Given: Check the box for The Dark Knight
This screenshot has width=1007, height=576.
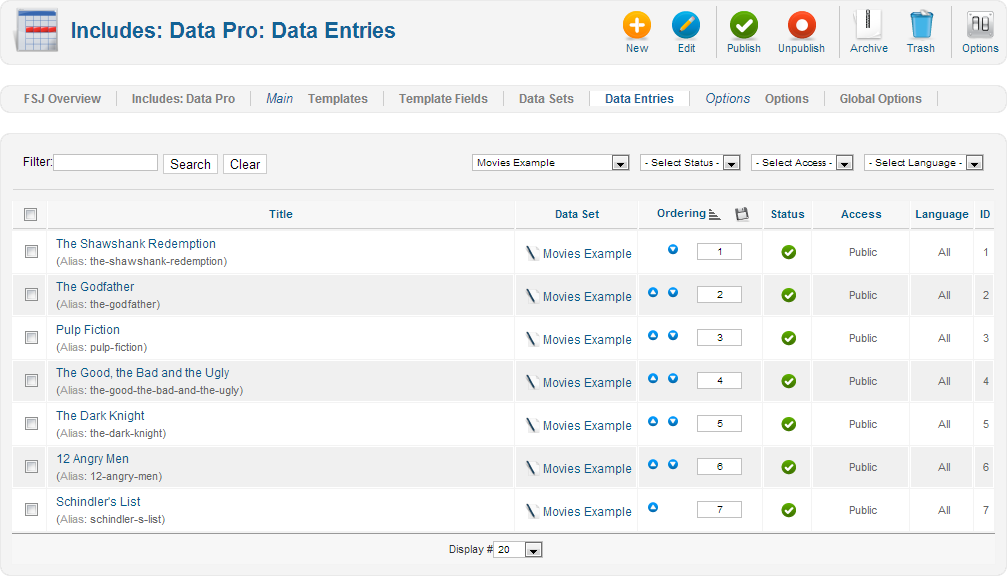Looking at the screenshot, I should (x=31, y=424).
